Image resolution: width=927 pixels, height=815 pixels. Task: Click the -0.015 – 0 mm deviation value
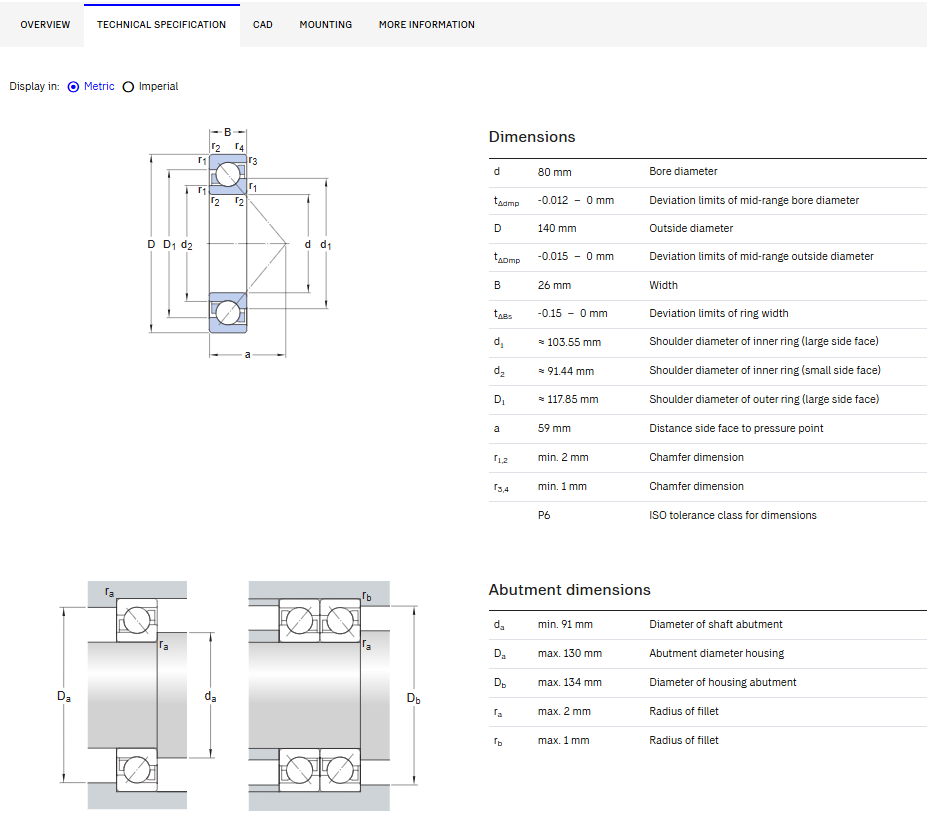[576, 256]
